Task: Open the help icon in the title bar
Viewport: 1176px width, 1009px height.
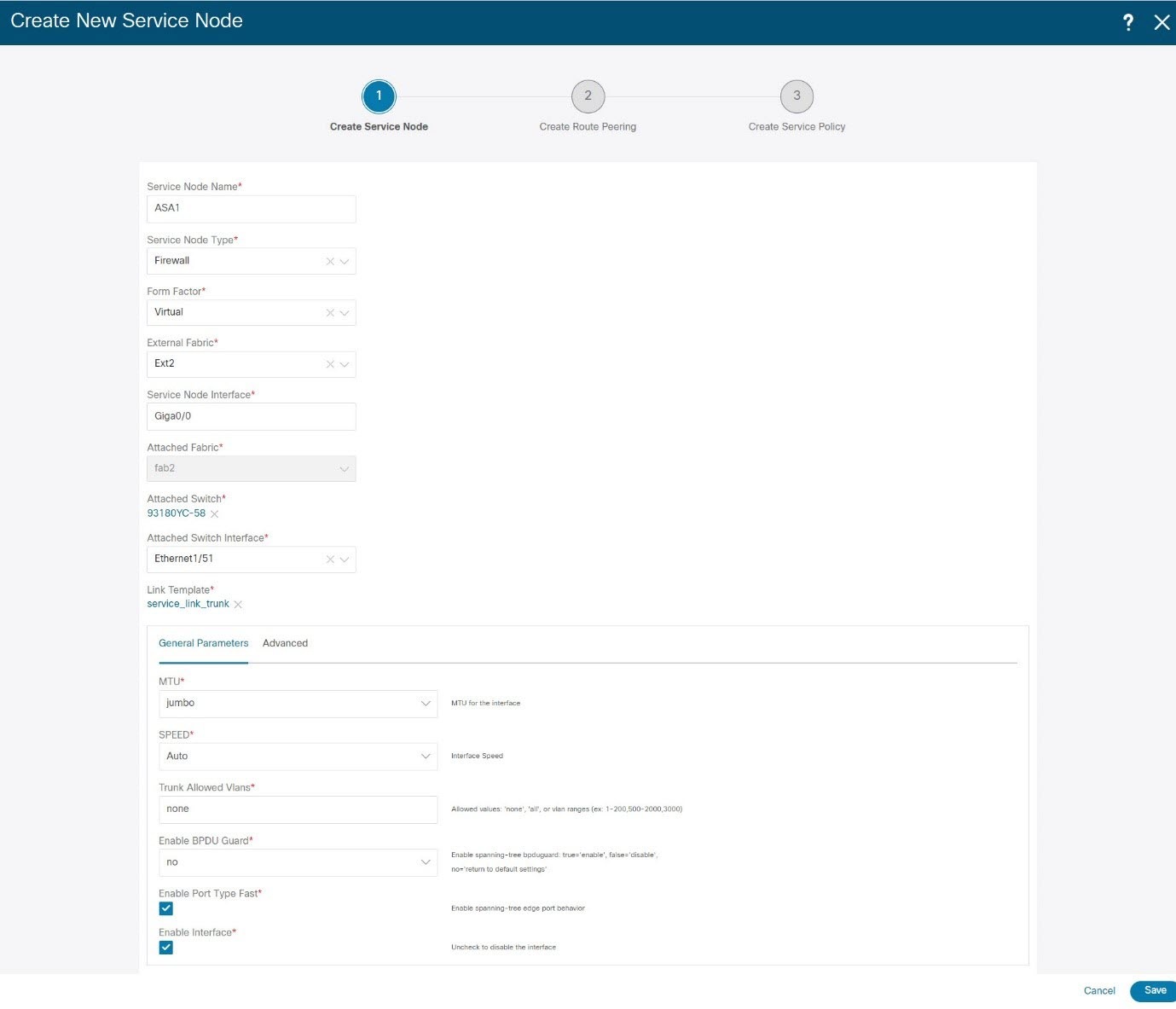Action: (x=1127, y=21)
